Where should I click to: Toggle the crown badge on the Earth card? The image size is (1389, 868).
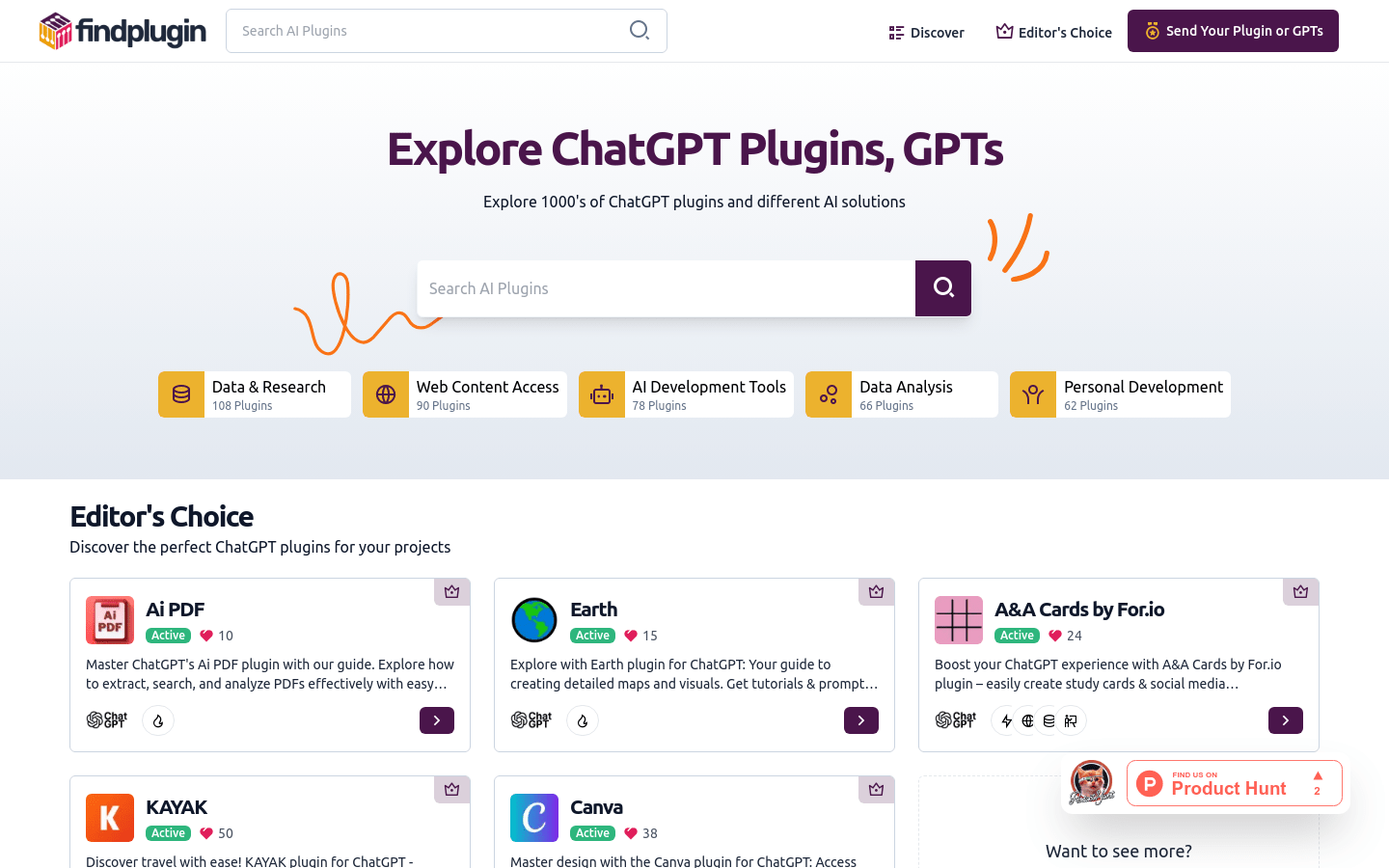(876, 592)
